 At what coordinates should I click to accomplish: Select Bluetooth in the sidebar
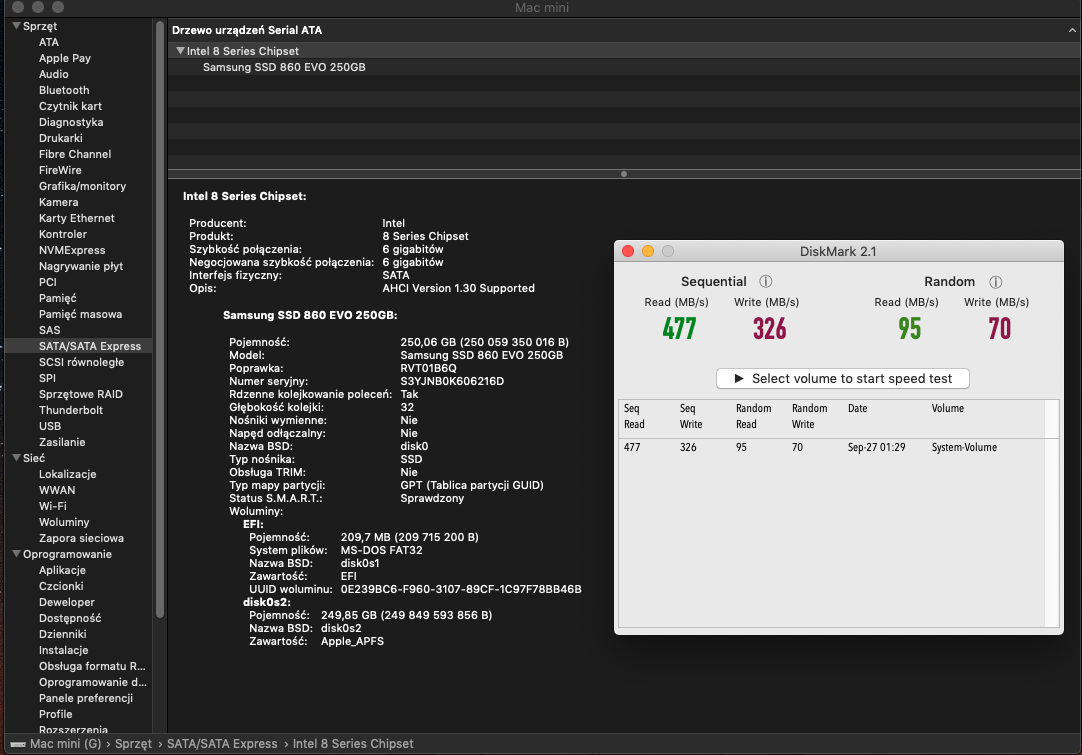coord(64,90)
